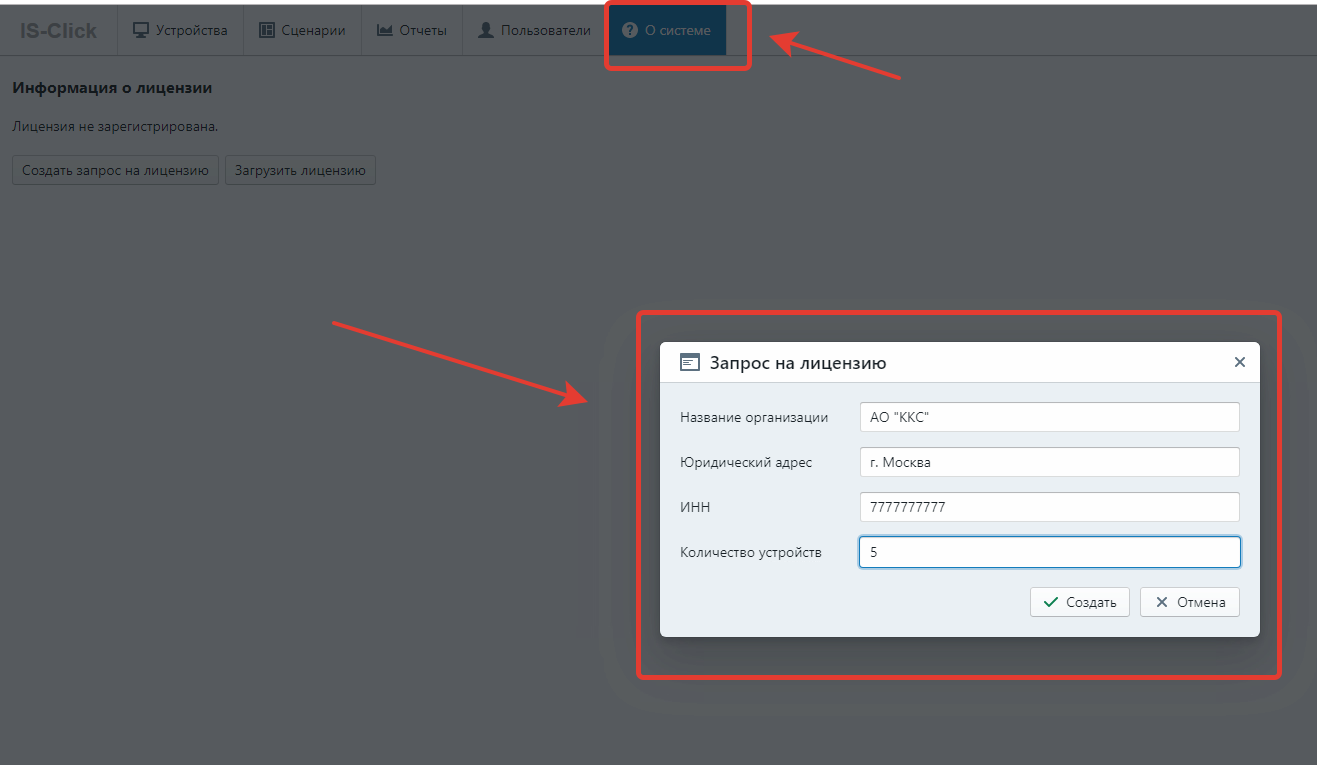Open the Сценарии tab
Viewport: 1317px width, 765px height.
[302, 30]
